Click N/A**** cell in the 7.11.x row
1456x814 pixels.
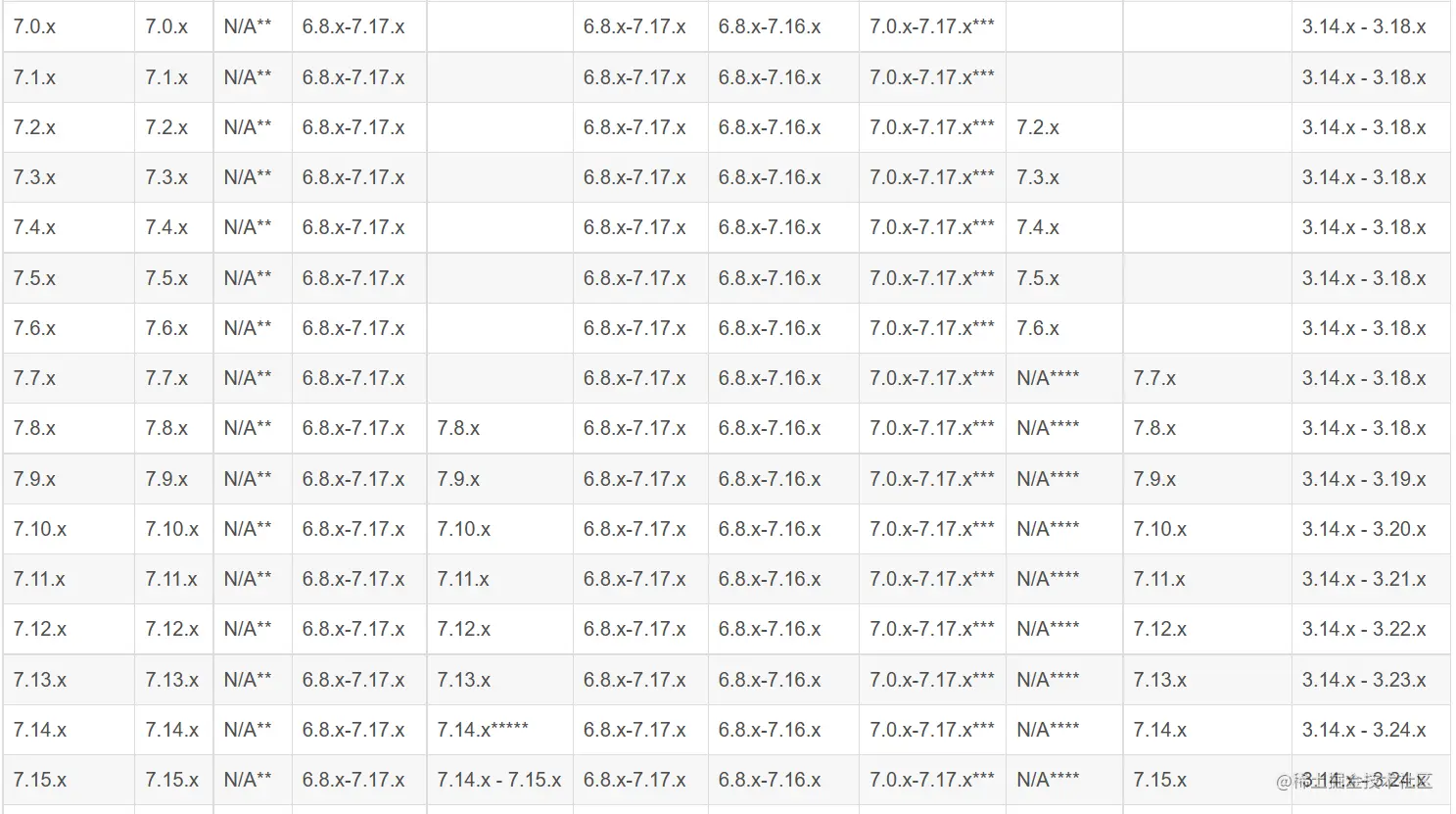(x=1048, y=579)
